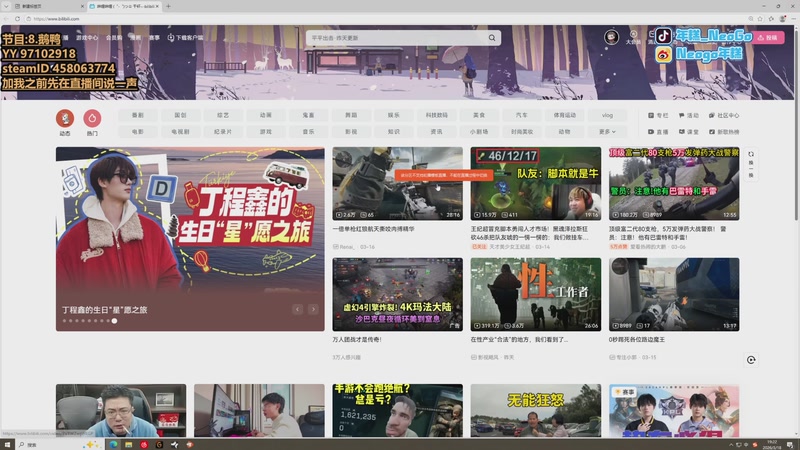Select the 知识 category

tap(393, 132)
